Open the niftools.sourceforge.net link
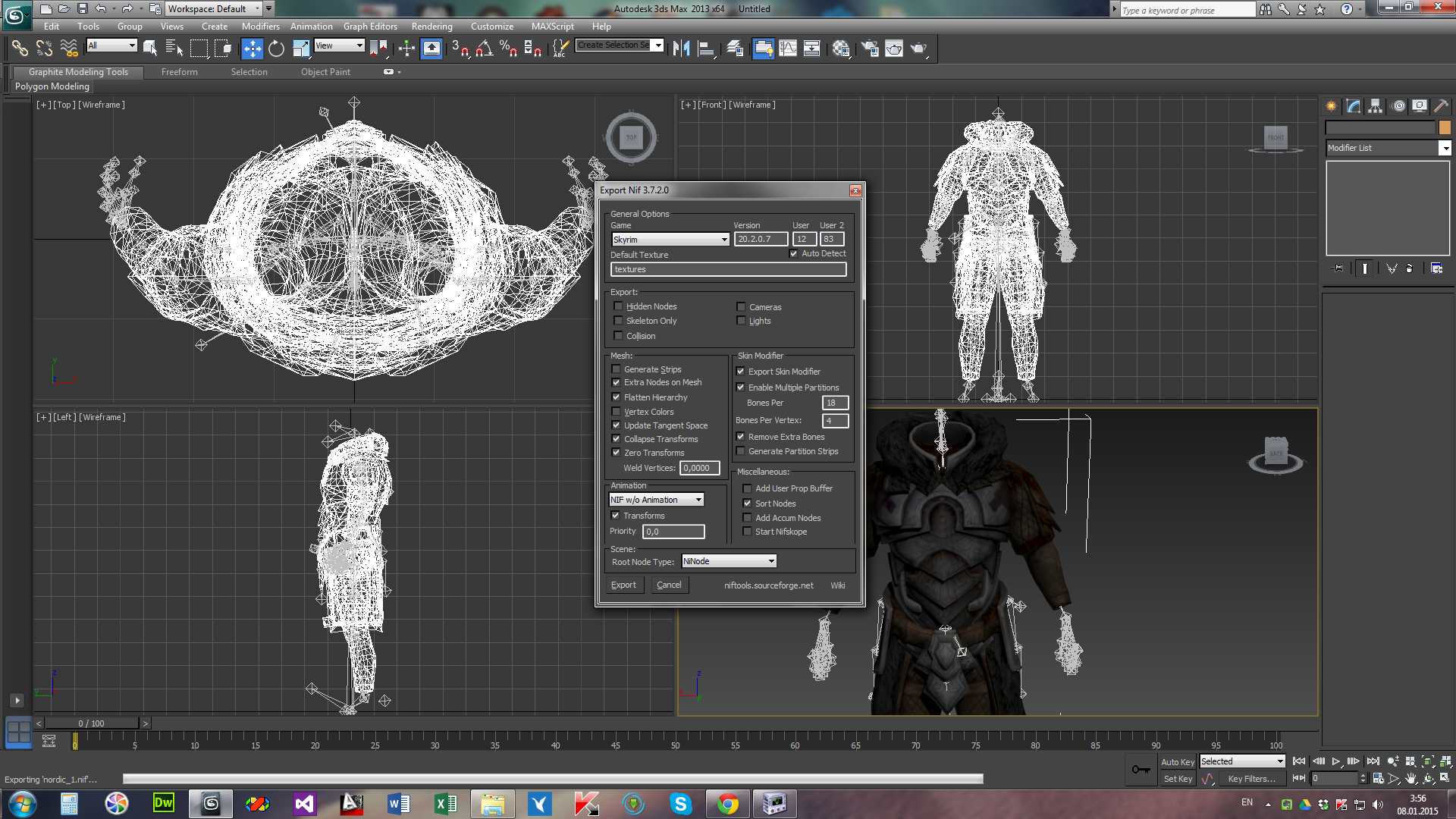 768,585
